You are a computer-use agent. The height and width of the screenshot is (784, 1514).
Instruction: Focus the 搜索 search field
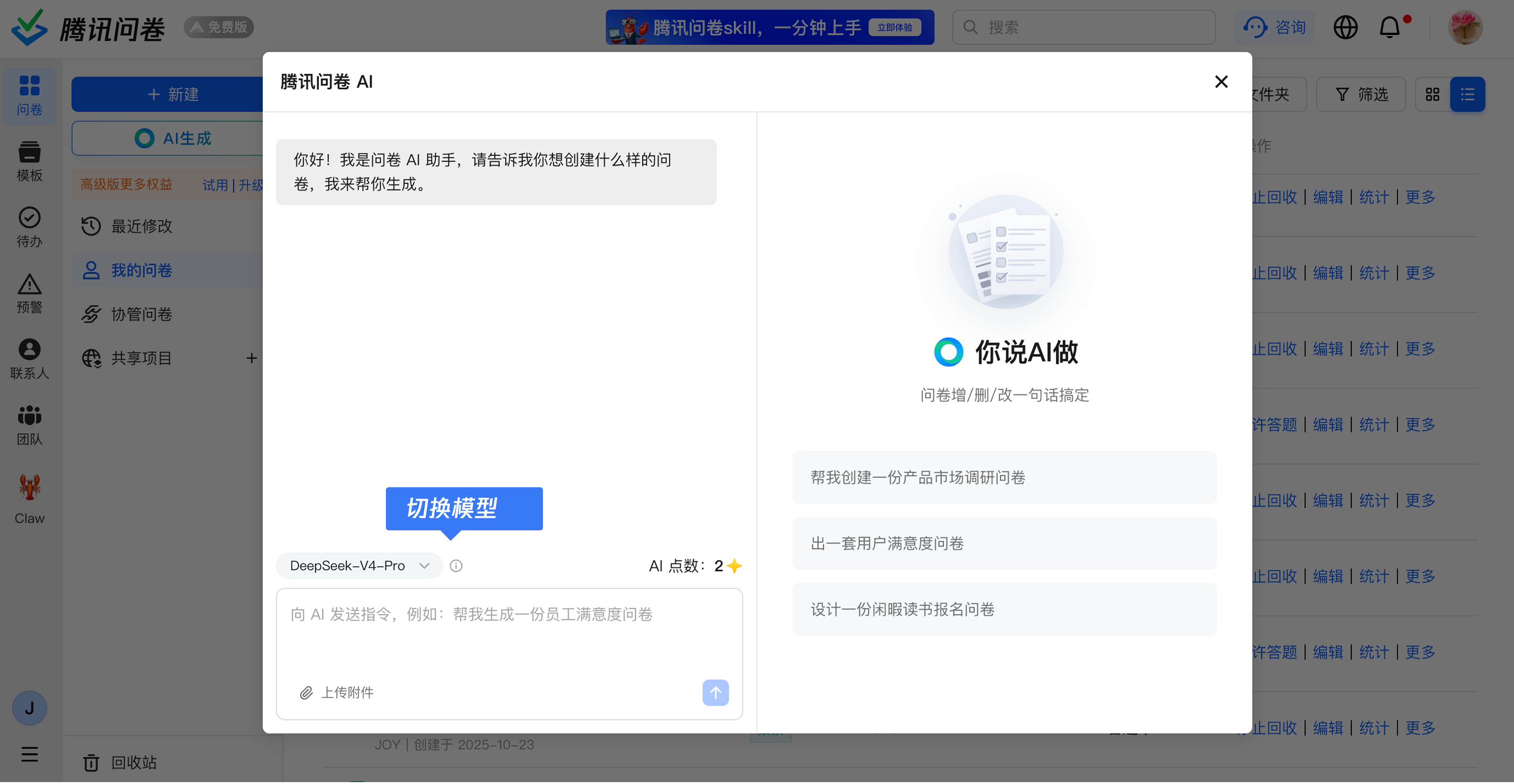pos(1084,27)
